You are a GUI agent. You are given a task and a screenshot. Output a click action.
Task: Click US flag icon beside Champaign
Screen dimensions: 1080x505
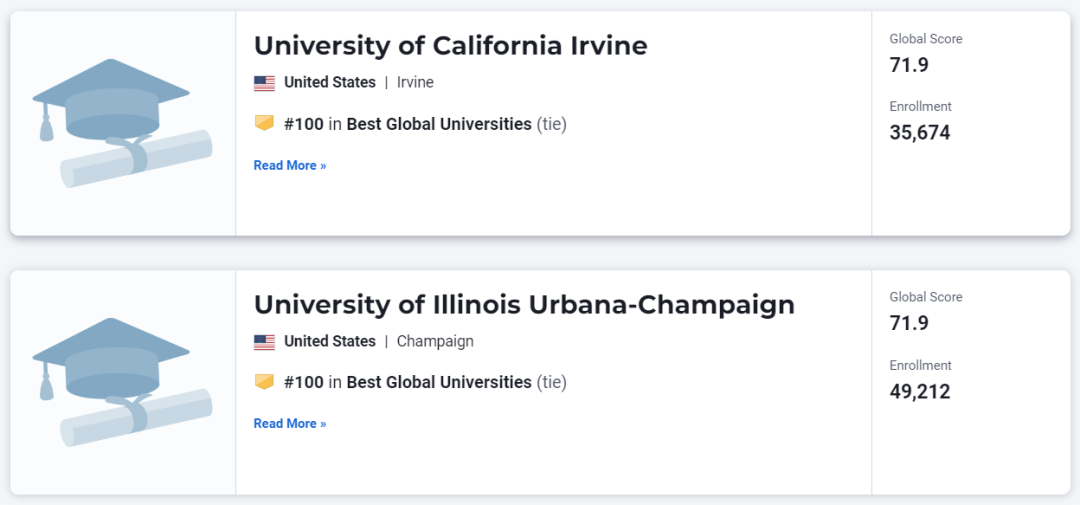coord(264,342)
